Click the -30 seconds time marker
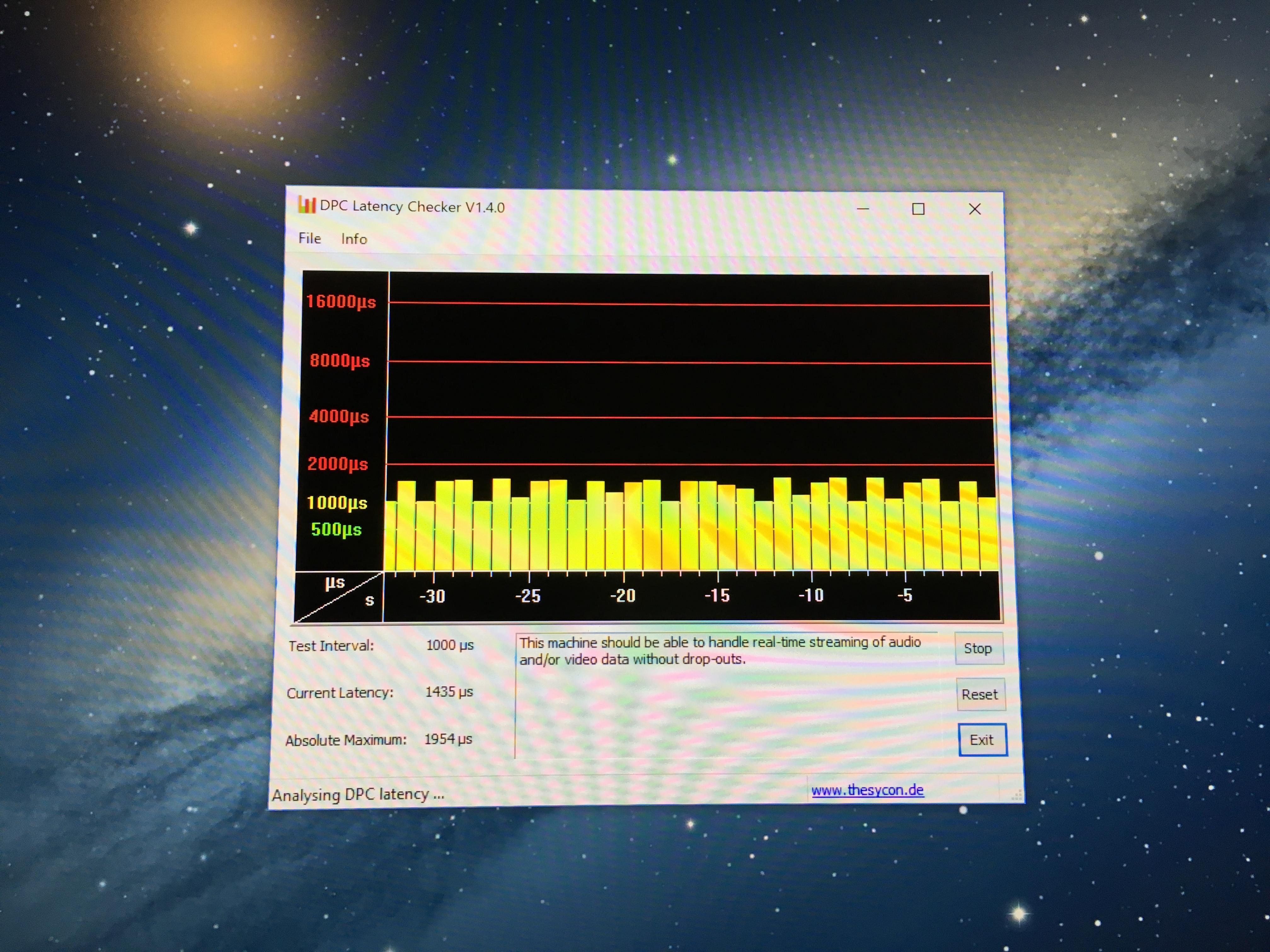This screenshot has width=1270, height=952. point(432,596)
